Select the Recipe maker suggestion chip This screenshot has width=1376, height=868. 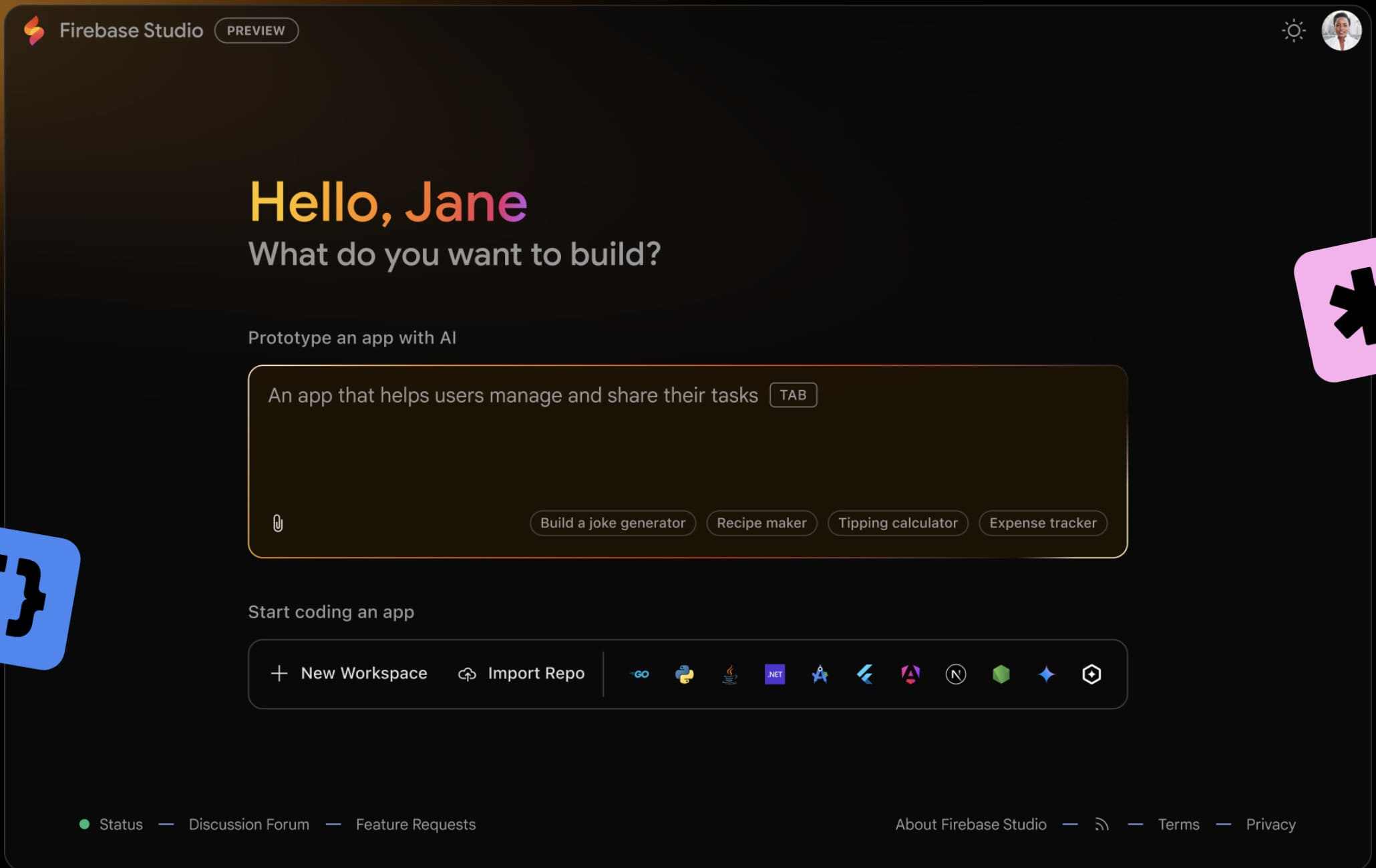(x=761, y=523)
